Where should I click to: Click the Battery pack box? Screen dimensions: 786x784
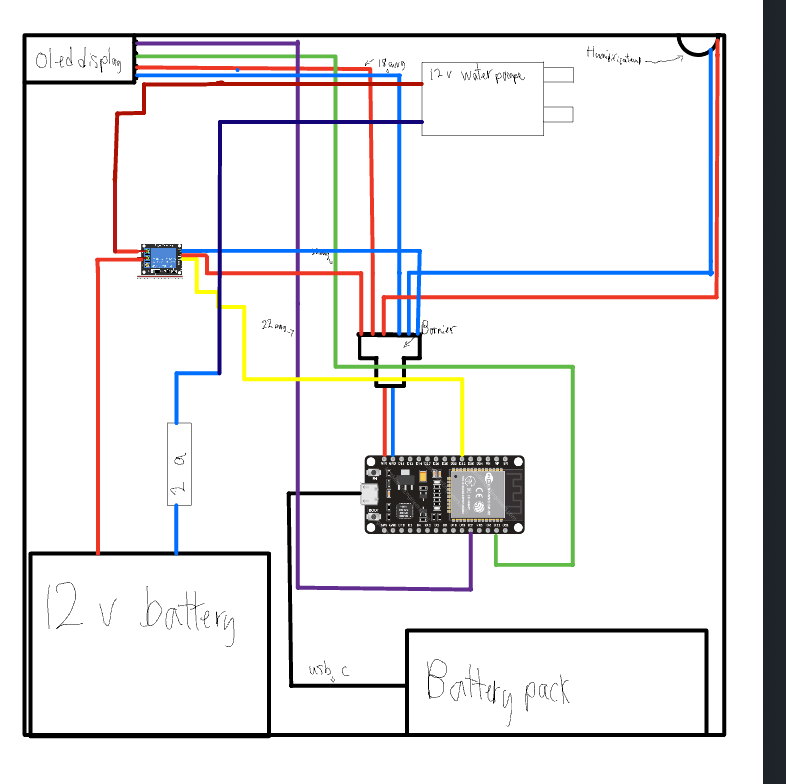pyautogui.click(x=556, y=682)
